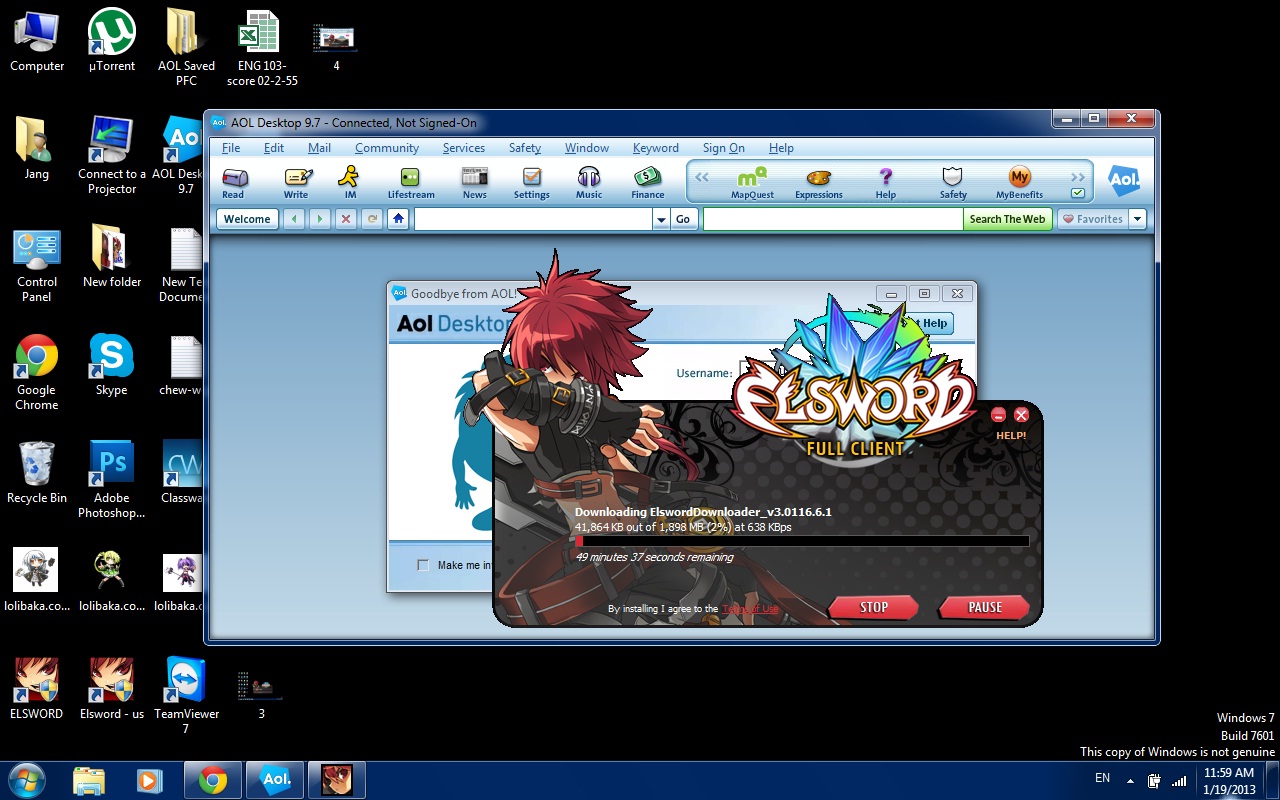This screenshot has width=1280, height=800.
Task: Click the Help question mark toolbar icon
Action: (886, 183)
